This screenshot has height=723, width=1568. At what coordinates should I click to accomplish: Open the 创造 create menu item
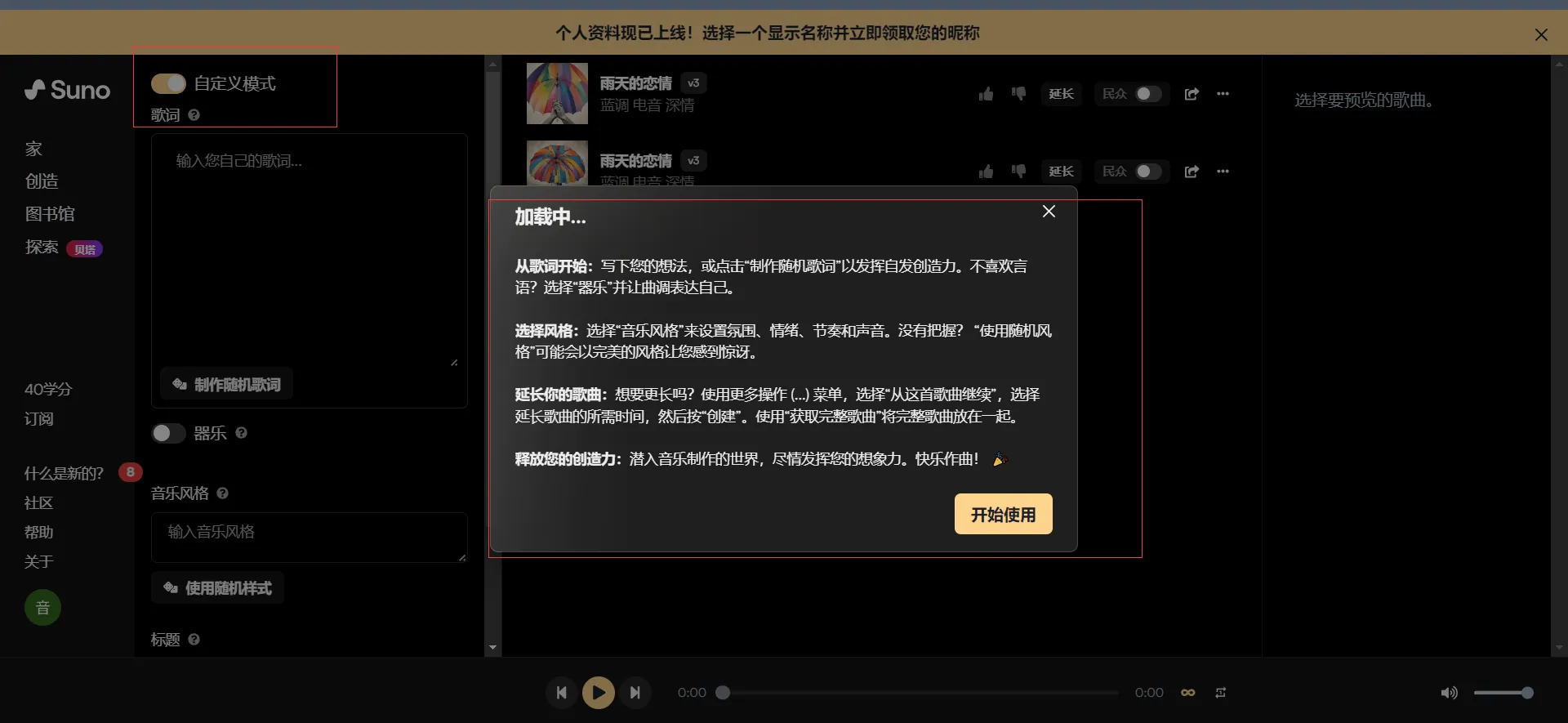[42, 181]
